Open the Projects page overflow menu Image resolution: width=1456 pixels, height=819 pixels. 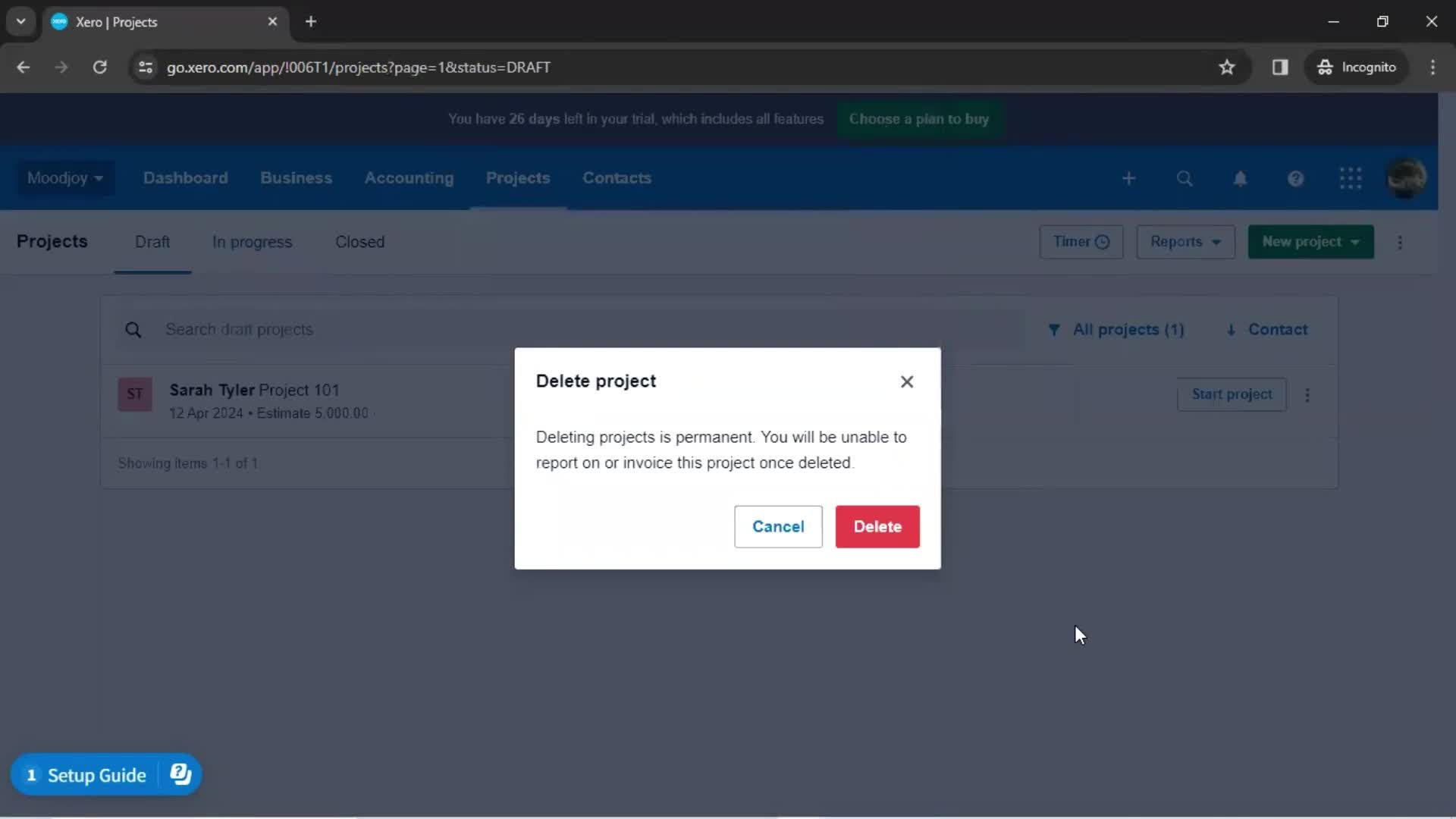coord(1400,242)
